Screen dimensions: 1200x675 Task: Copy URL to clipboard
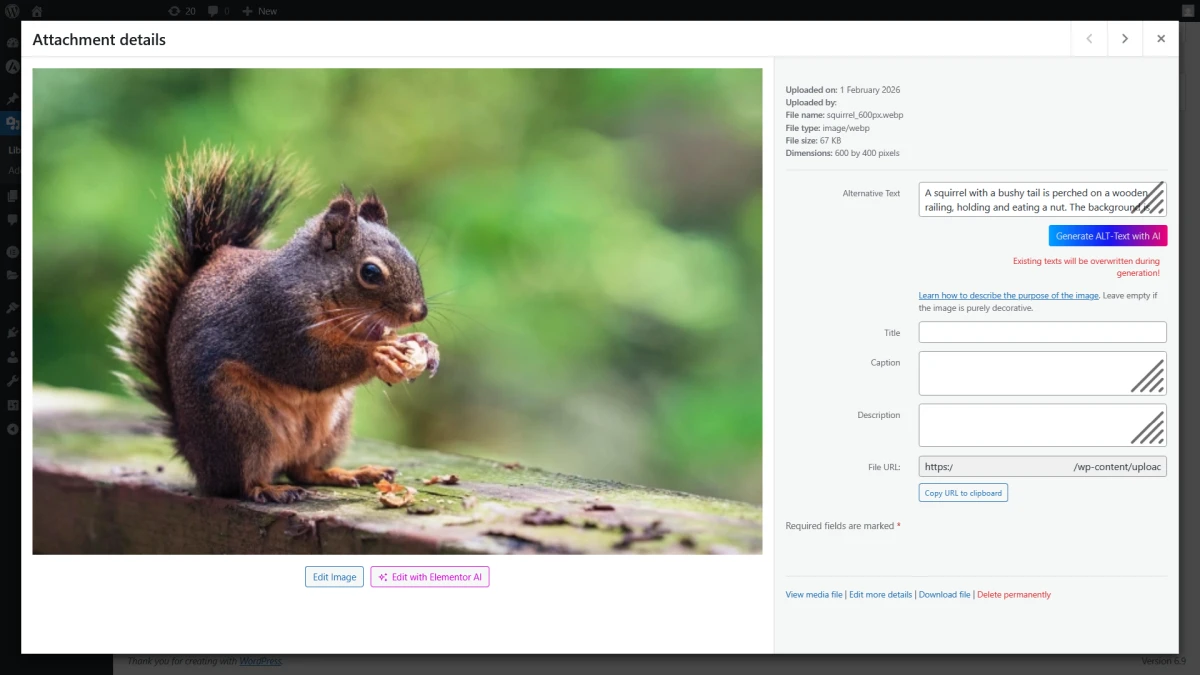pyautogui.click(x=963, y=493)
